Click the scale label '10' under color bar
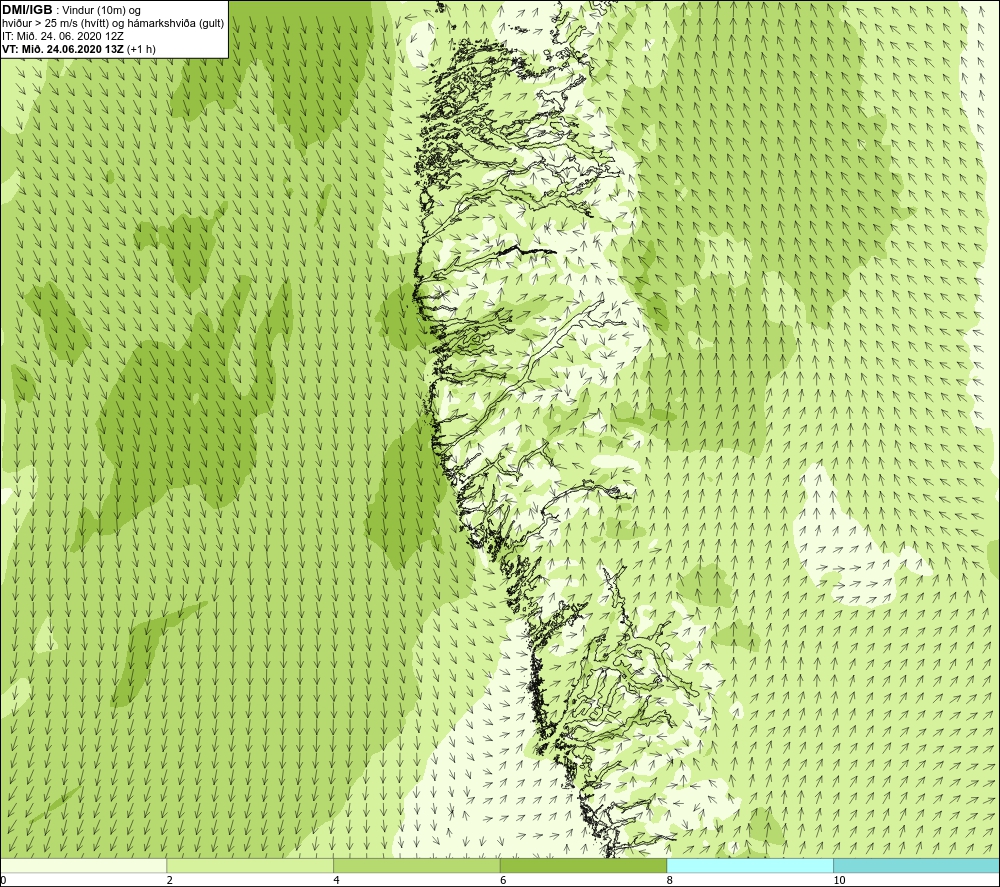The image size is (1000, 887). click(x=839, y=881)
